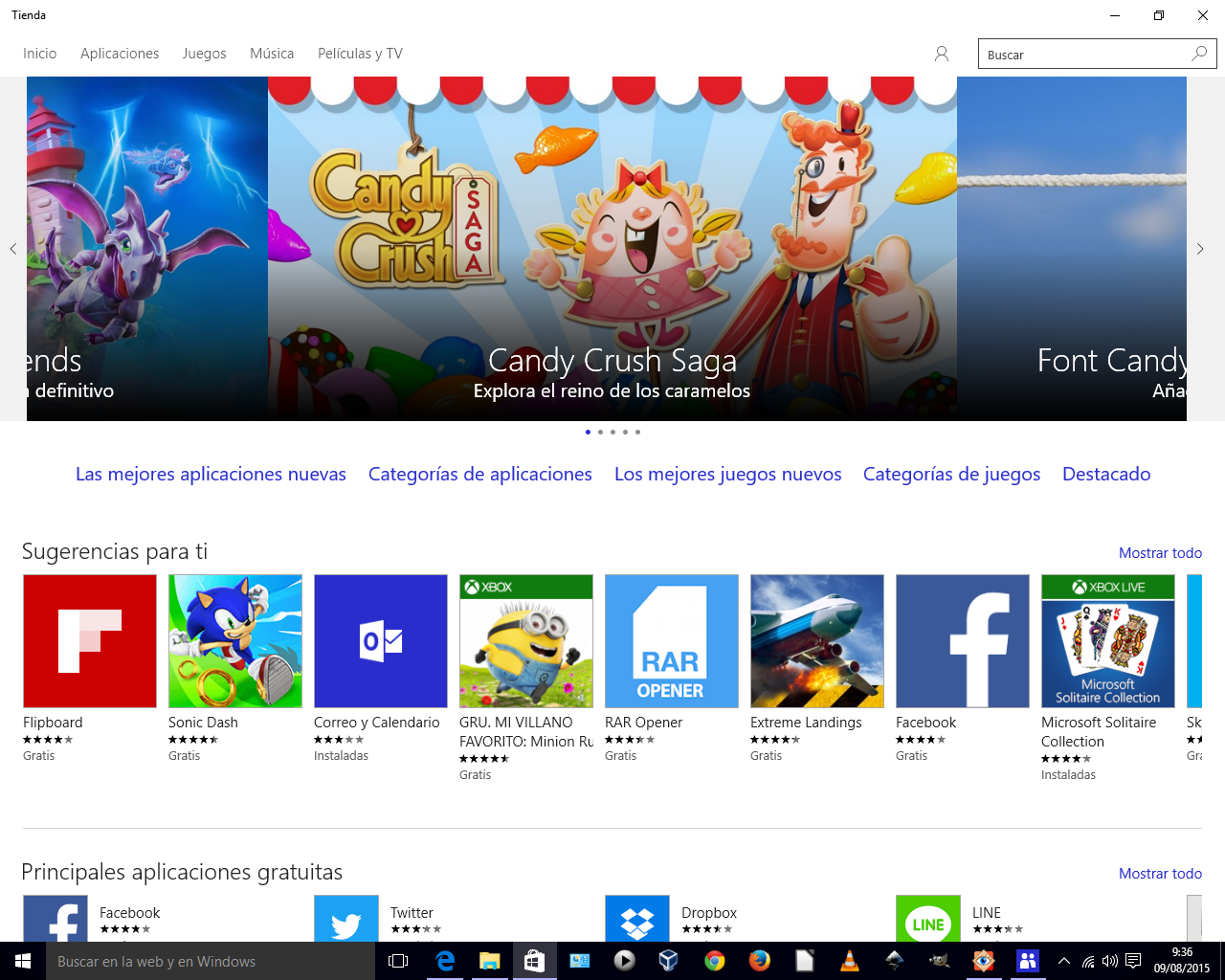
Task: Launch Google Chrome from the taskbar
Action: pyautogui.click(x=714, y=961)
